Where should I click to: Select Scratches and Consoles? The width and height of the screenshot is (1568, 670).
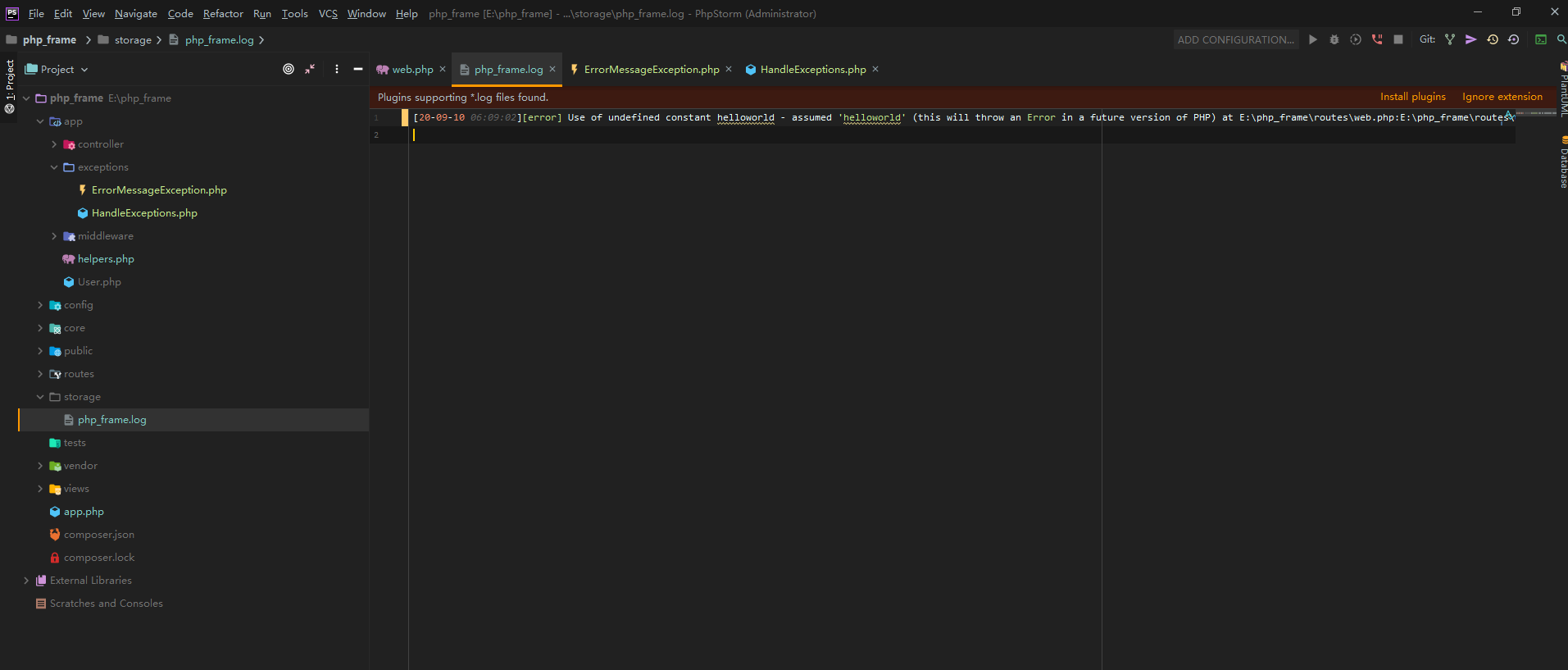107,604
